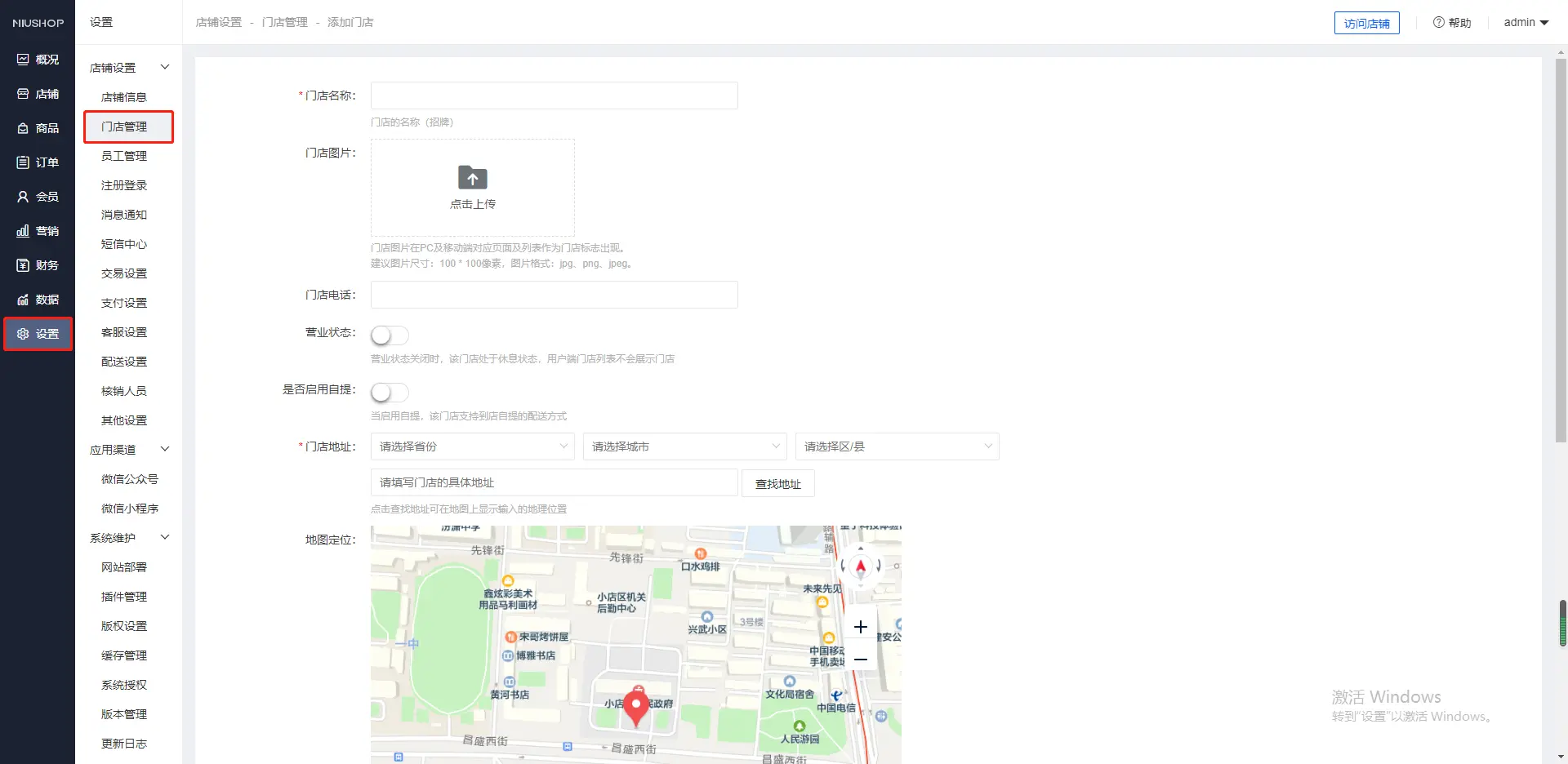1568x764 pixels.
Task: Open the 请选择城市 city dropdown
Action: pos(684,446)
